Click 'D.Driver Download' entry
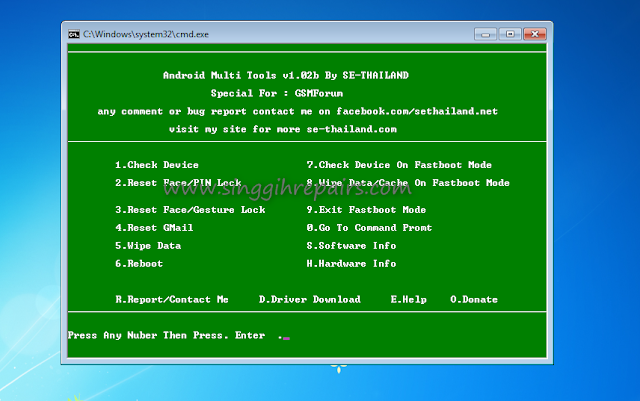Screen dimensions: 640x401 (x=310, y=300)
